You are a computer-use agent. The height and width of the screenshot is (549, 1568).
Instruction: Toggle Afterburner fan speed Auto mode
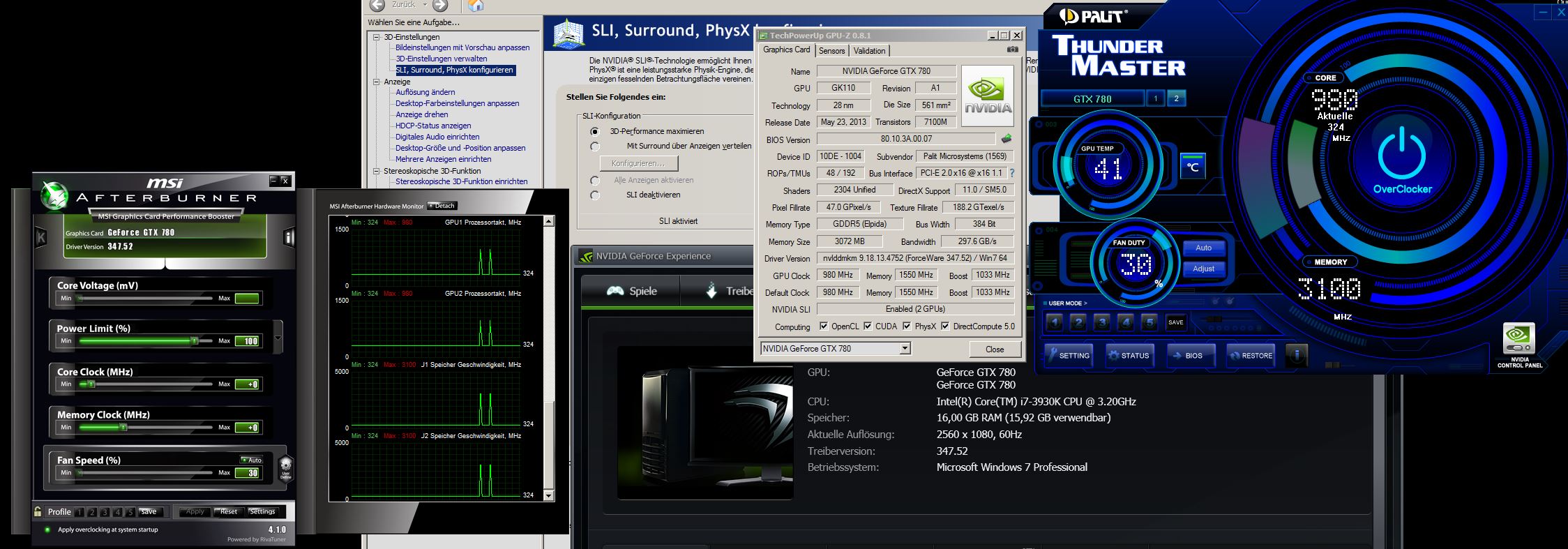click(x=251, y=460)
